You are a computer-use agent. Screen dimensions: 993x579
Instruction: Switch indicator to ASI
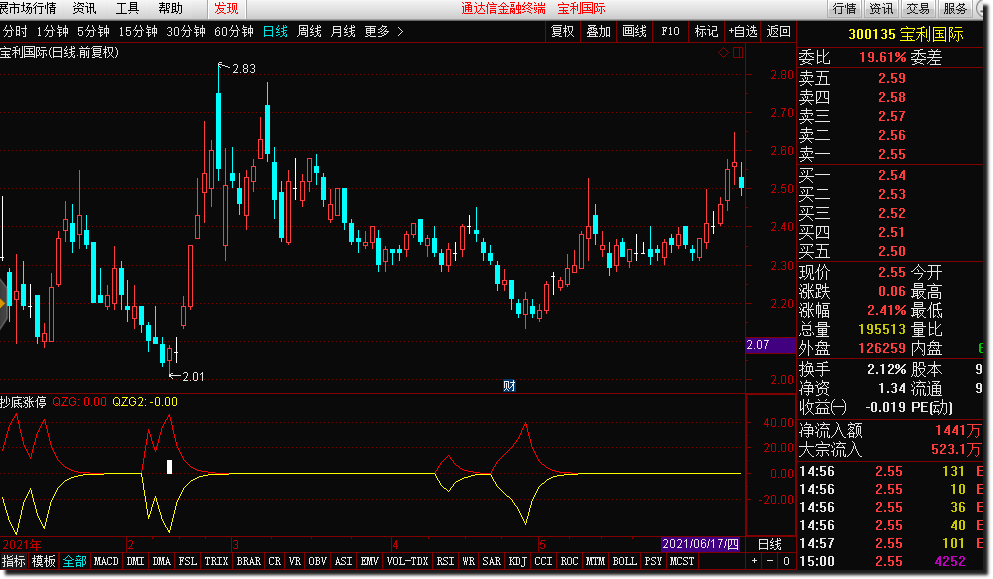[344, 561]
